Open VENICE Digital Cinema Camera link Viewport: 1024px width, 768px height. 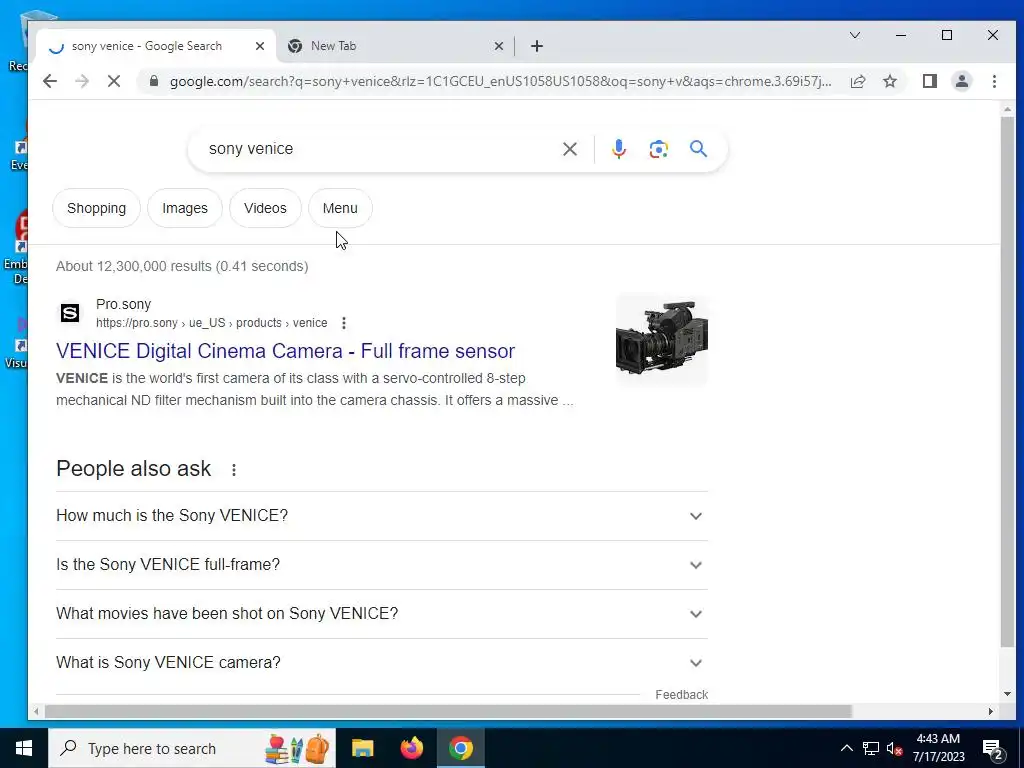[x=285, y=351]
